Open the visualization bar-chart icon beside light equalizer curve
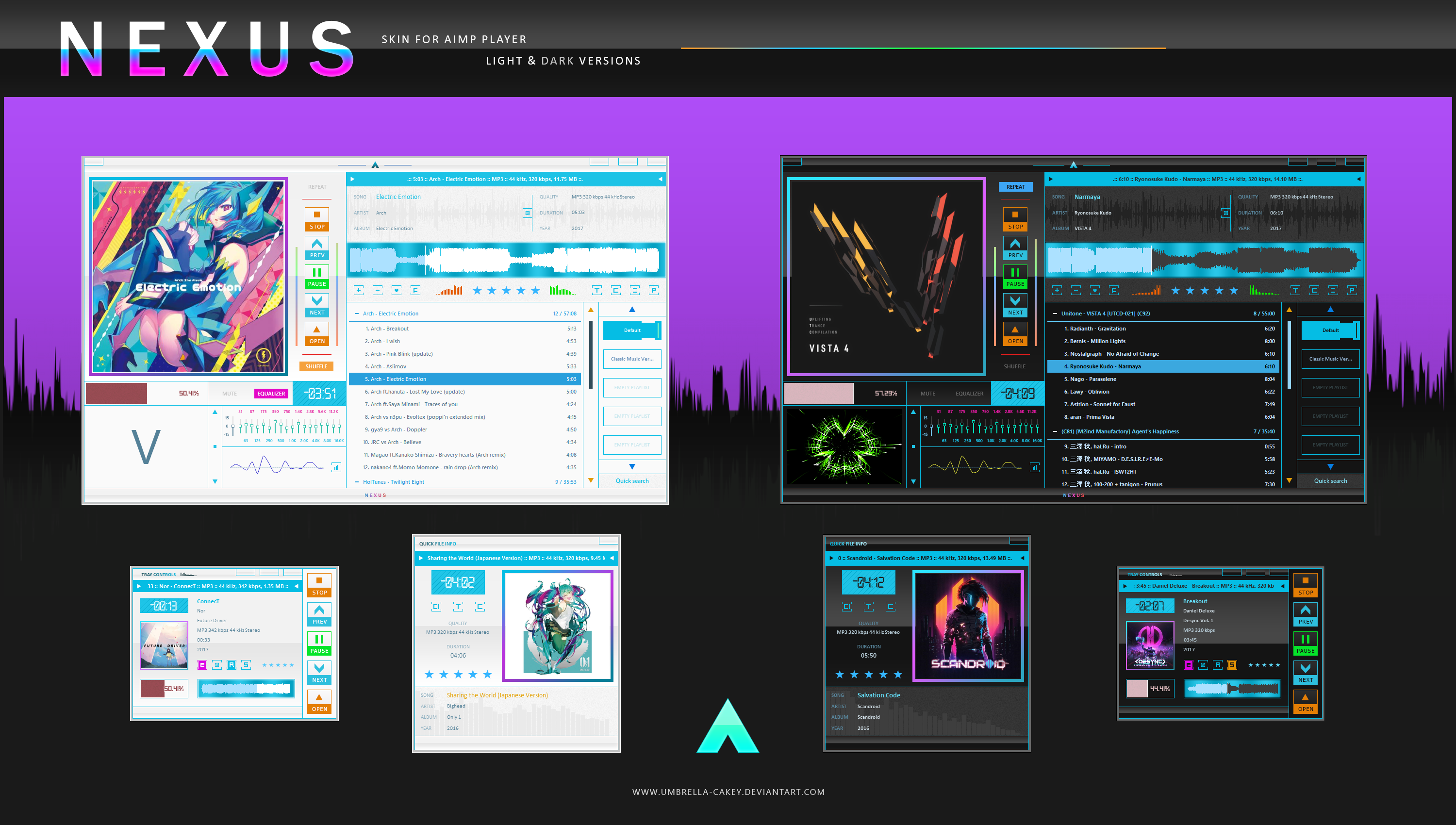 336,467
